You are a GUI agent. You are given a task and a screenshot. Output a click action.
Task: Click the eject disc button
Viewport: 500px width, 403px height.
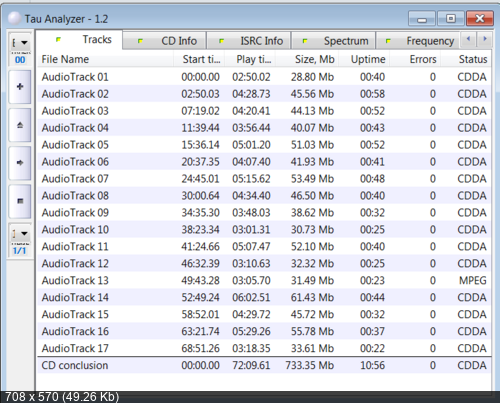tap(20, 125)
